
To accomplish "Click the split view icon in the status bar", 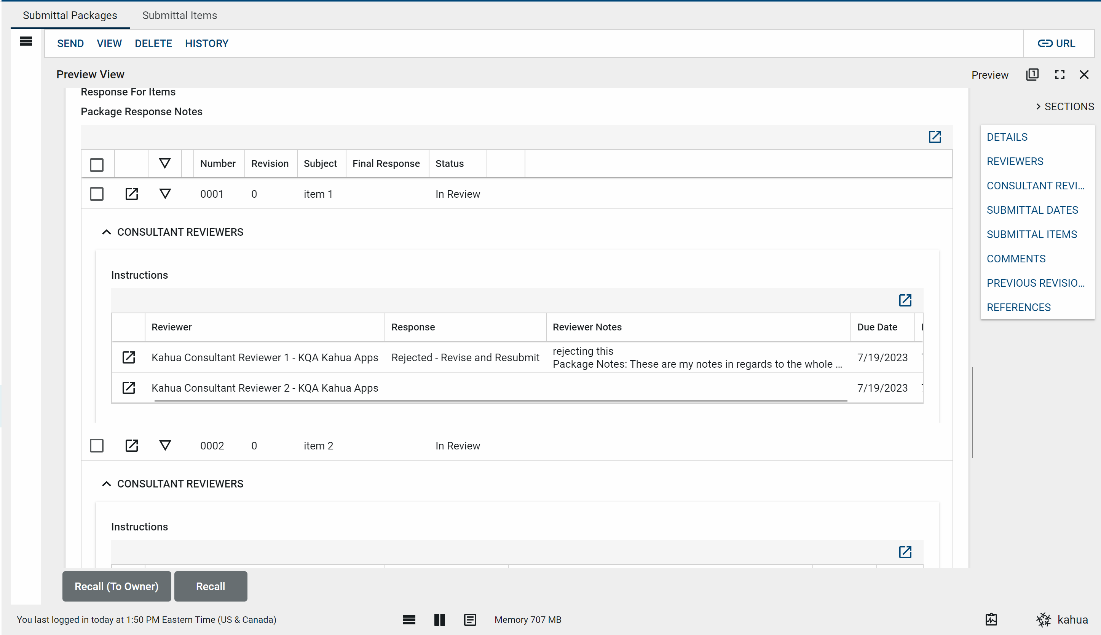I will [x=439, y=620].
